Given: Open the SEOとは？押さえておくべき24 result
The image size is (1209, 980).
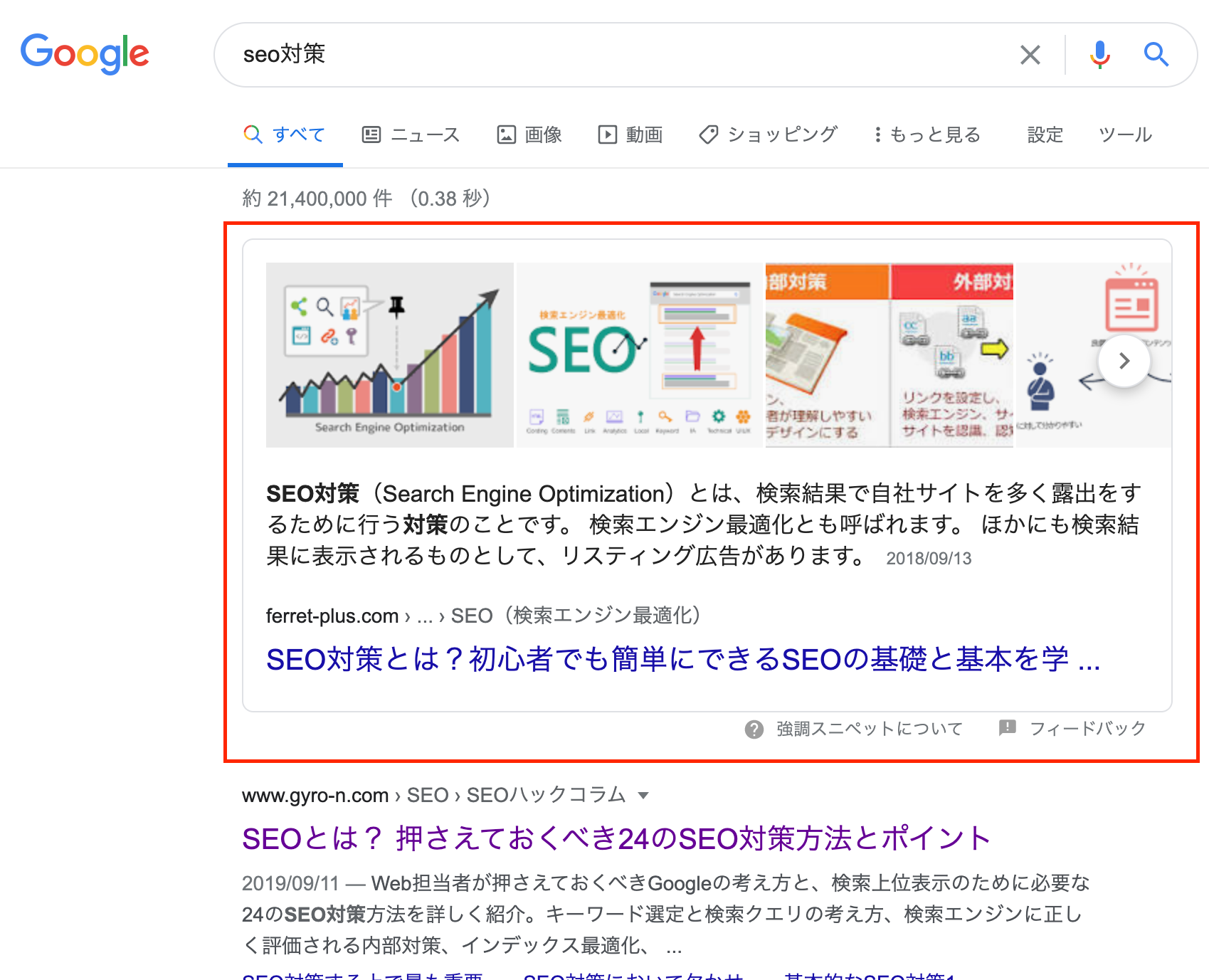Looking at the screenshot, I should click(x=615, y=838).
